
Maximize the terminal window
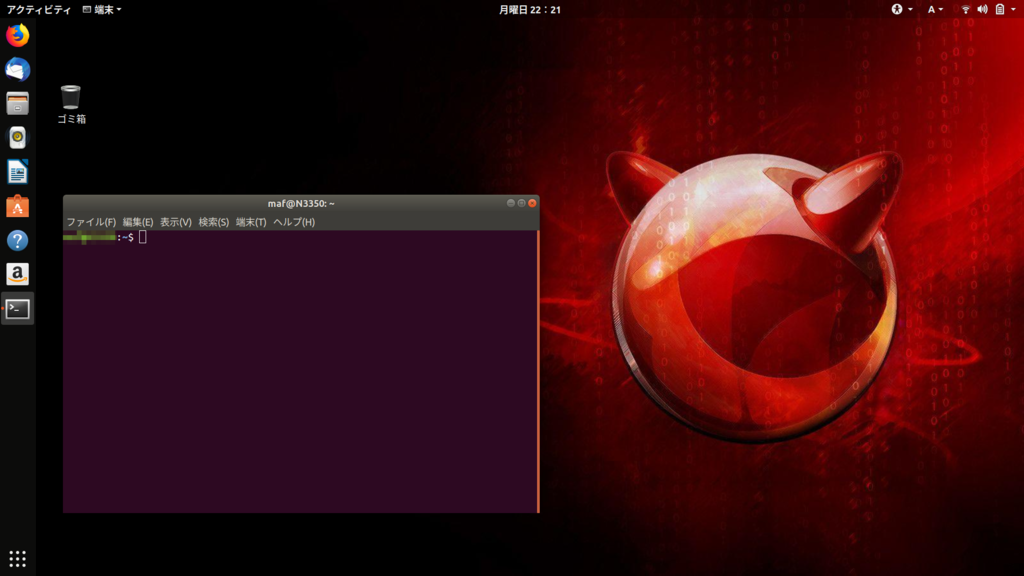(521, 203)
